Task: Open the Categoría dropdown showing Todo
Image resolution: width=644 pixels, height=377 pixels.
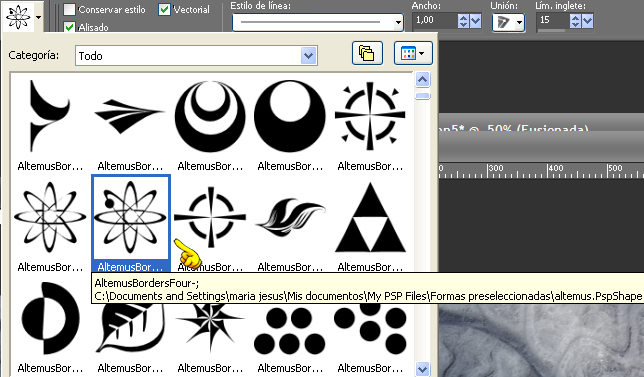Action: (196, 55)
